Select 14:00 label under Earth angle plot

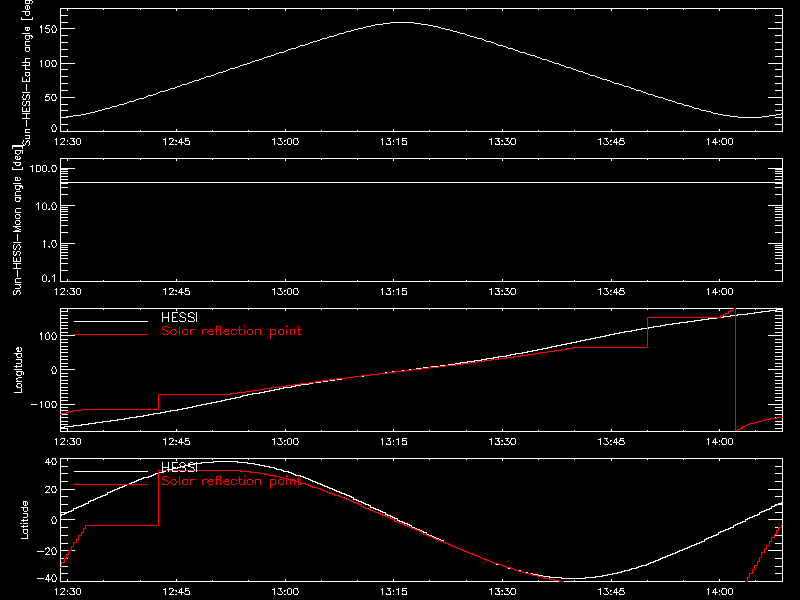tap(720, 142)
